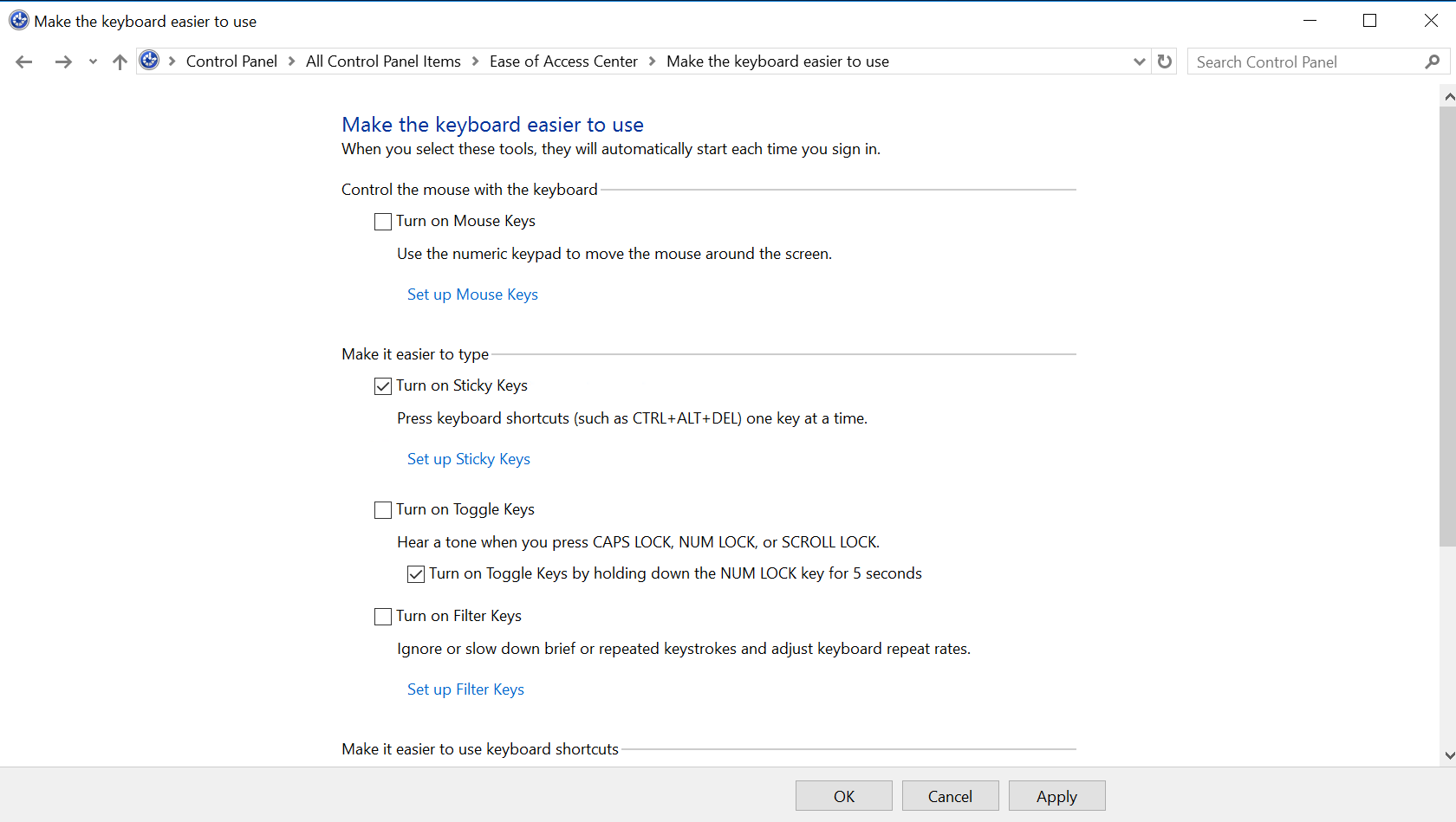1456x822 pixels.
Task: Click the OK button
Action: click(844, 796)
